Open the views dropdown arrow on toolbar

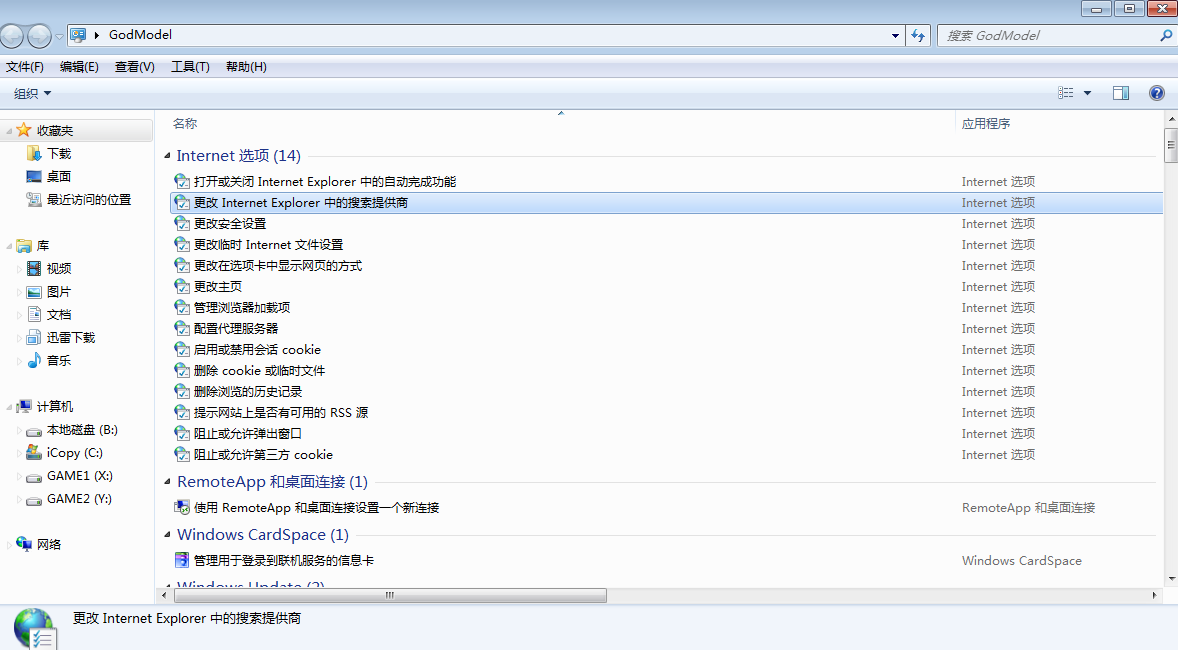1085,92
